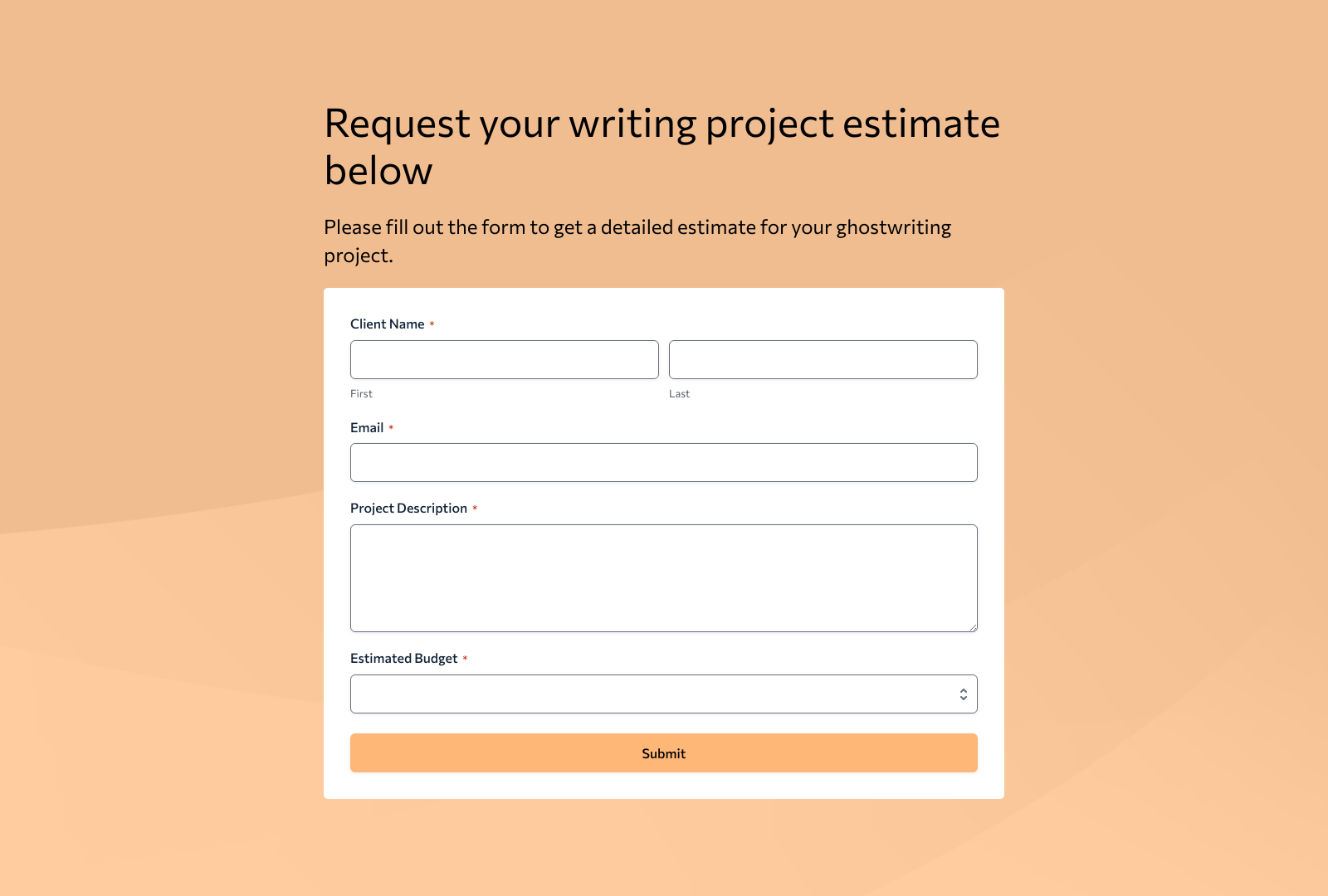1328x896 pixels.
Task: Click the red asterisk beside Email
Action: coord(392,428)
